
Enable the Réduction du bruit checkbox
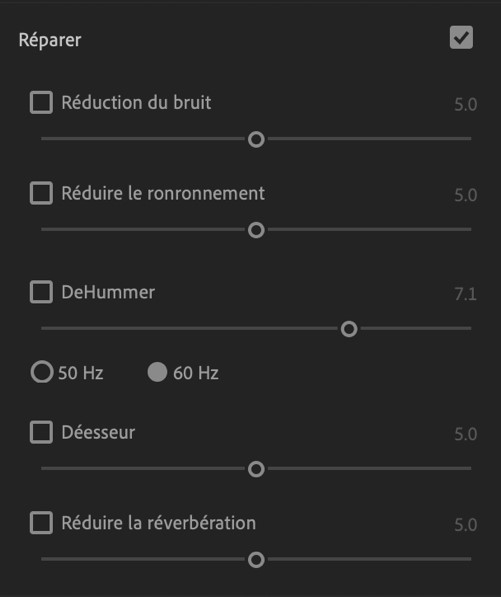click(41, 102)
